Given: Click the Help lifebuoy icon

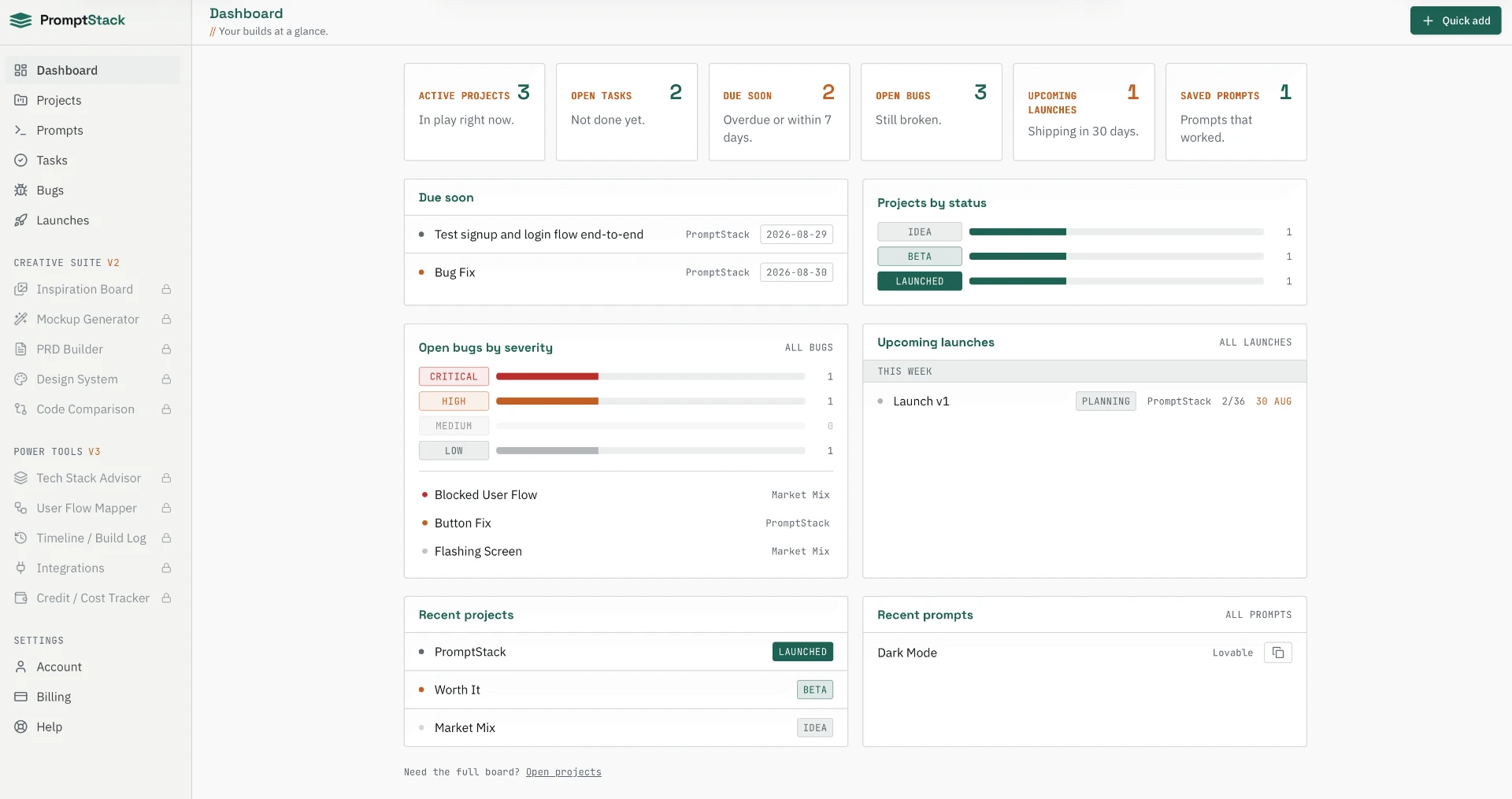Looking at the screenshot, I should coord(20,727).
